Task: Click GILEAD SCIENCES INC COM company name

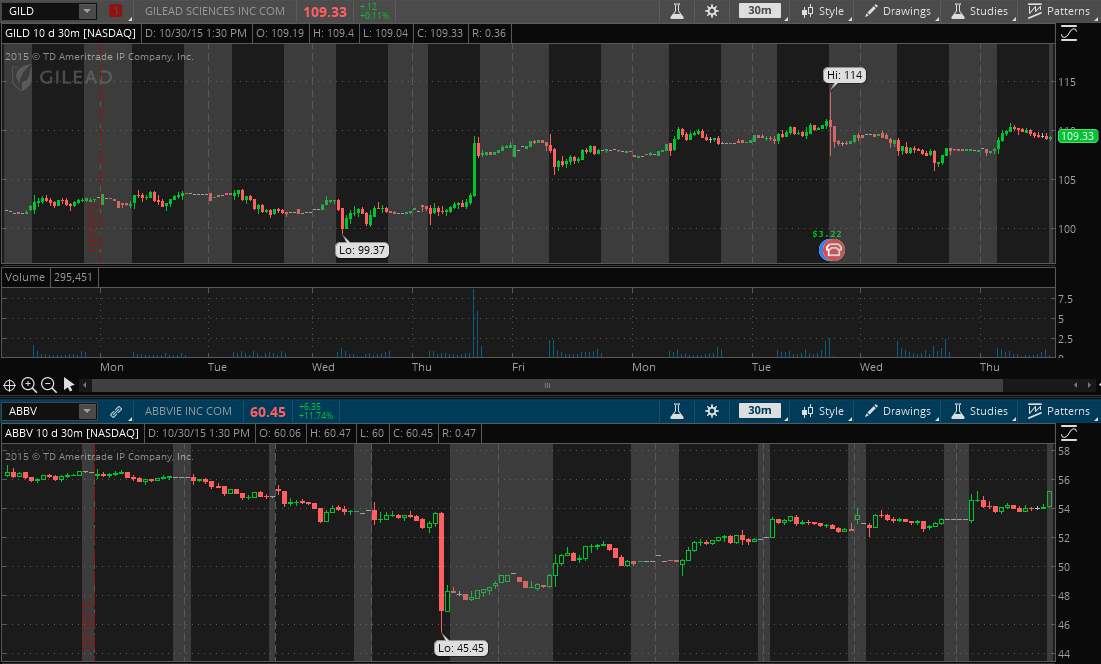Action: point(215,11)
